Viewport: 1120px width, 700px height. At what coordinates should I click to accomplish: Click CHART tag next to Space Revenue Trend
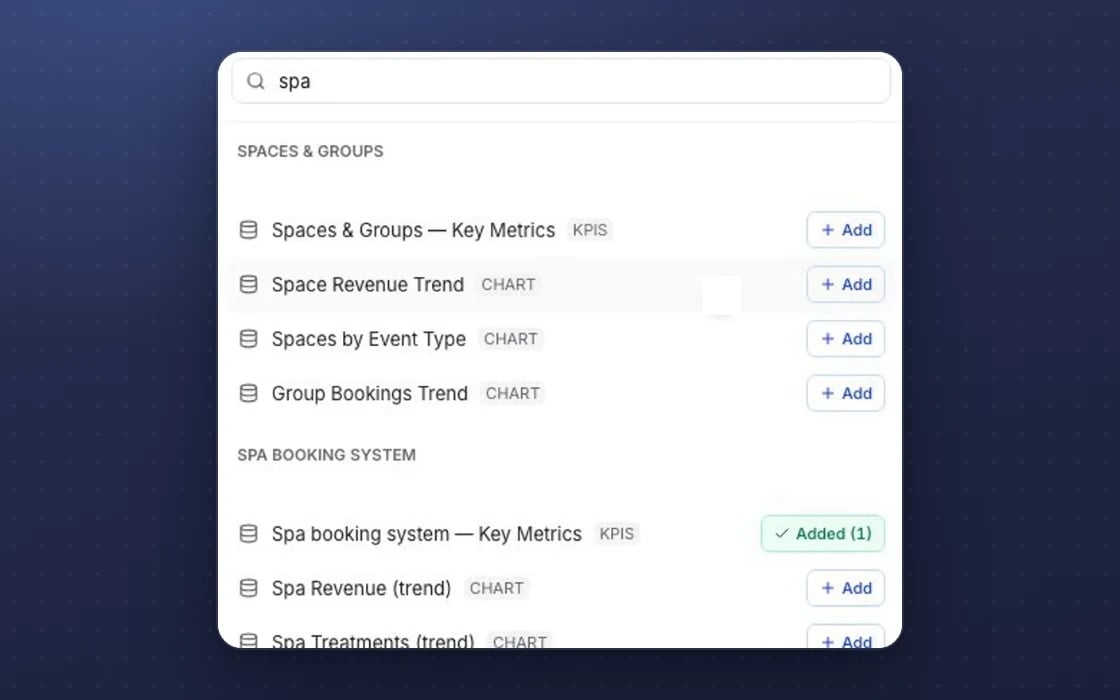509,284
